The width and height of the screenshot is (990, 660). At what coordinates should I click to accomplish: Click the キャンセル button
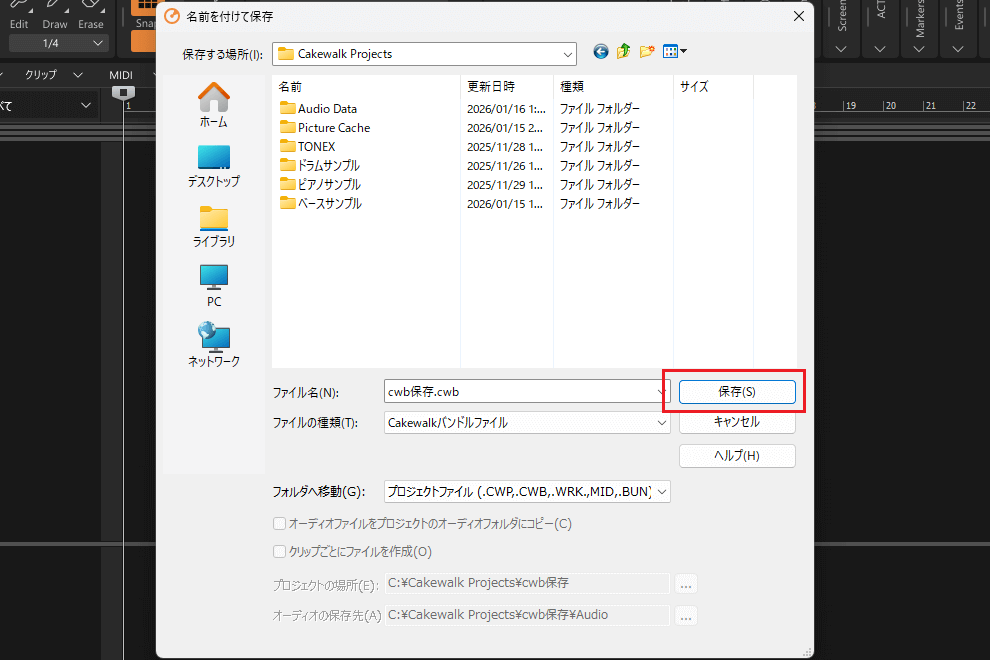tap(737, 422)
